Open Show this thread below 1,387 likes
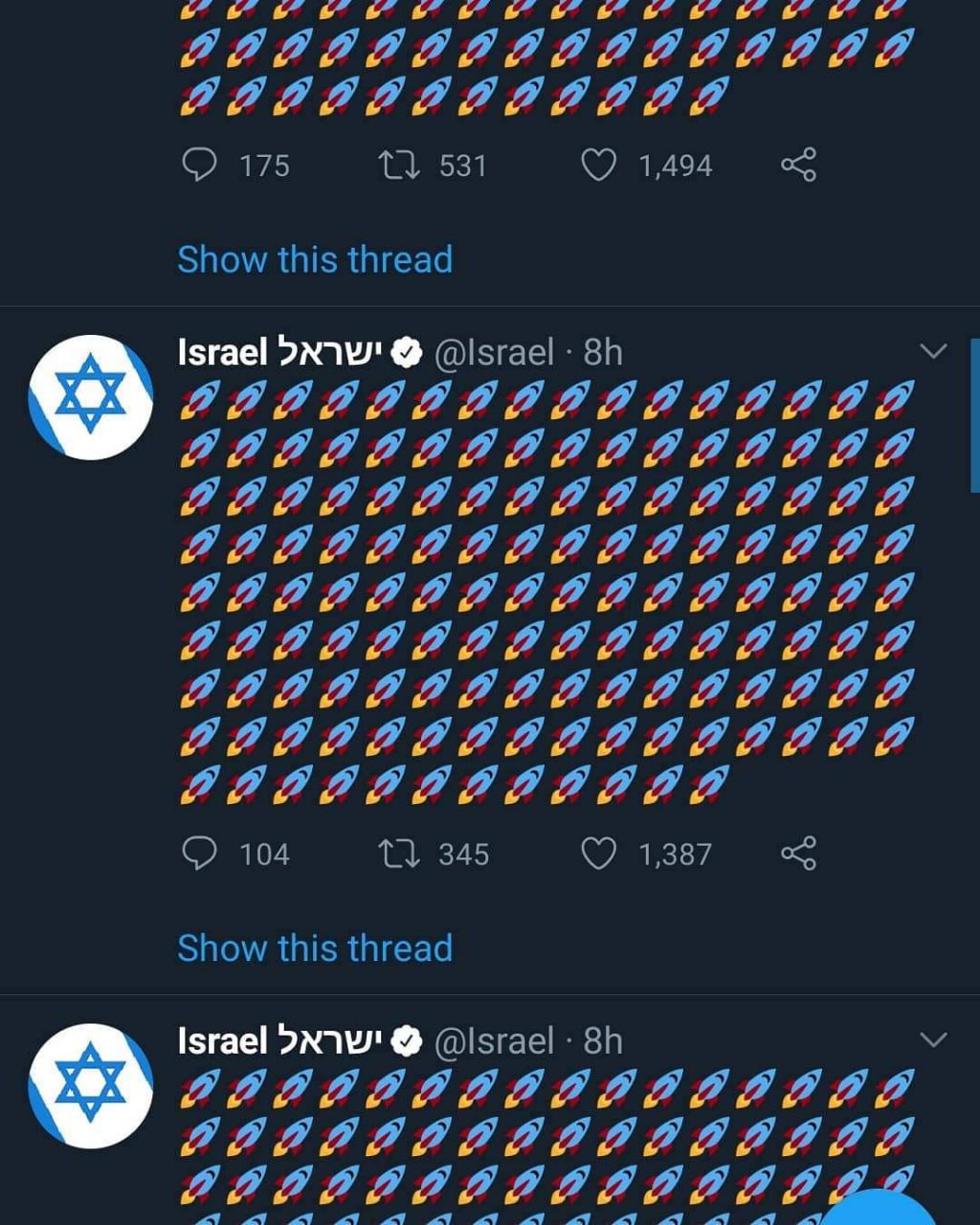 tap(315, 947)
